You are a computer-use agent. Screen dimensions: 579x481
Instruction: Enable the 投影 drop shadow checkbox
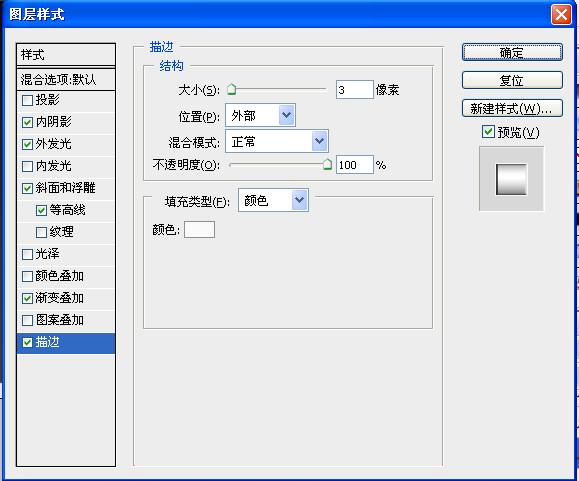27,100
